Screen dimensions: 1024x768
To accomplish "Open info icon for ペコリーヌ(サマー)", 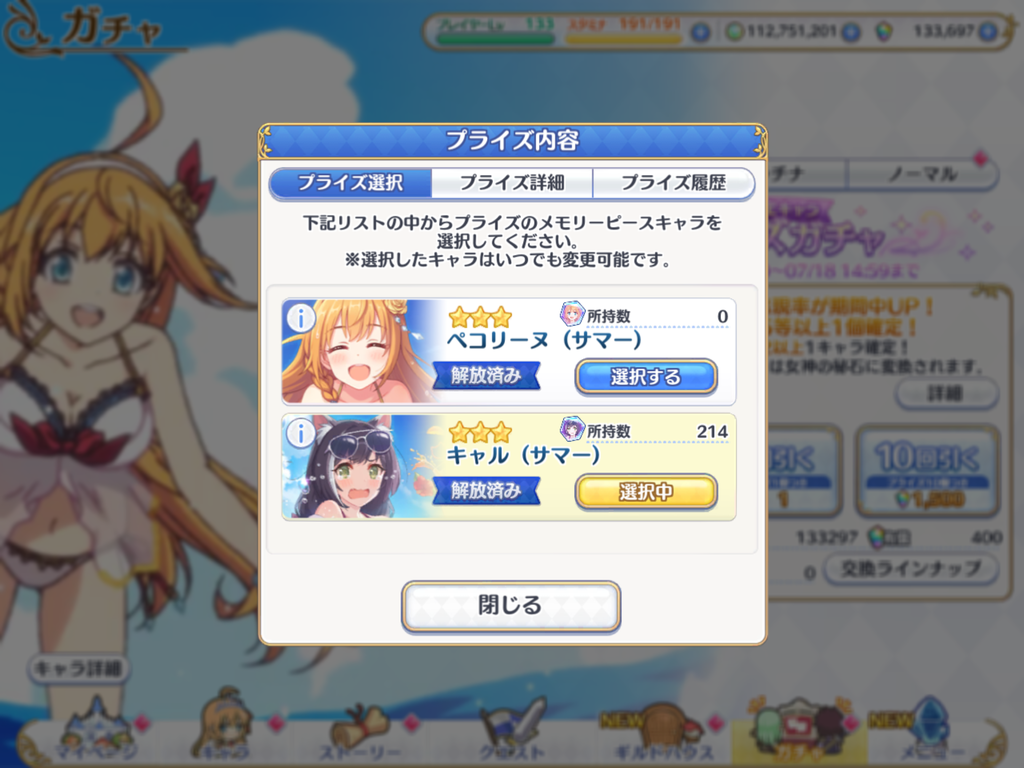I will (x=300, y=319).
